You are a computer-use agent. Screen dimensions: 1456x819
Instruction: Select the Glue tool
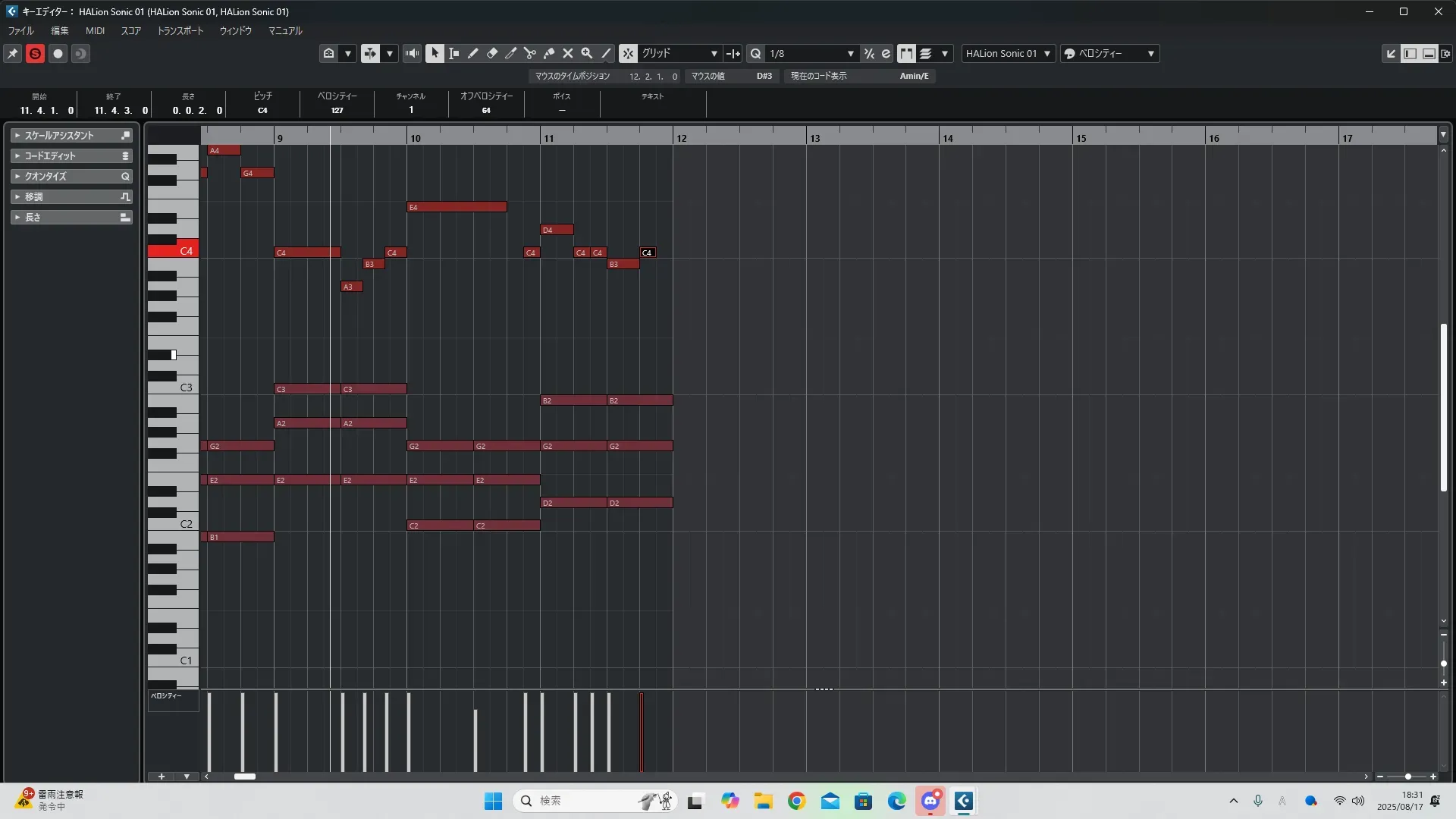click(549, 53)
